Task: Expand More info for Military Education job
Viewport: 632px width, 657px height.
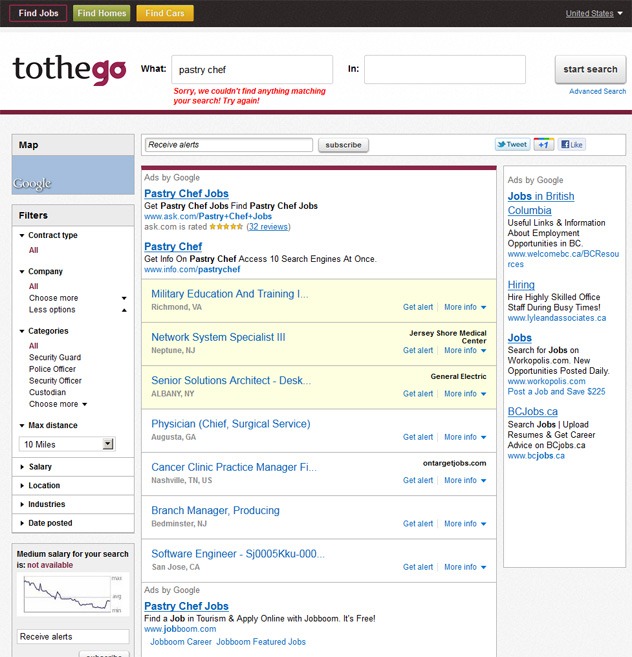Action: [x=465, y=307]
